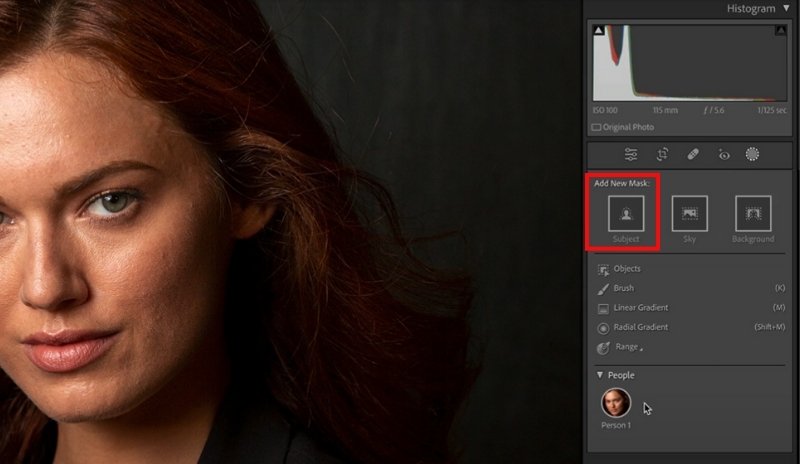The height and width of the screenshot is (464, 800).
Task: Select the Person 1 face thumbnail
Action: coord(616,403)
